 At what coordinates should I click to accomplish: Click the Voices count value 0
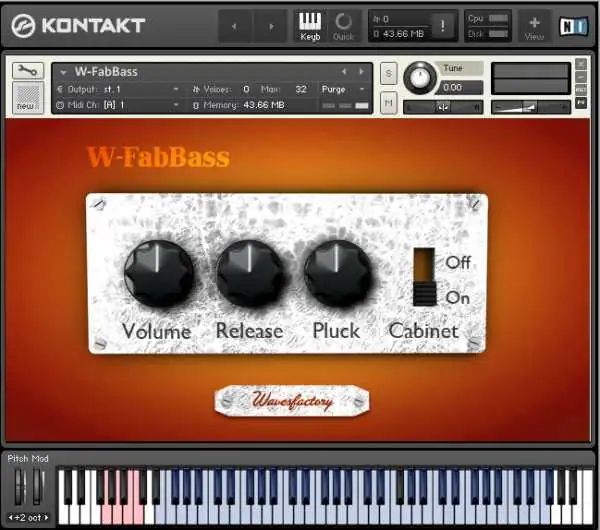[x=246, y=89]
